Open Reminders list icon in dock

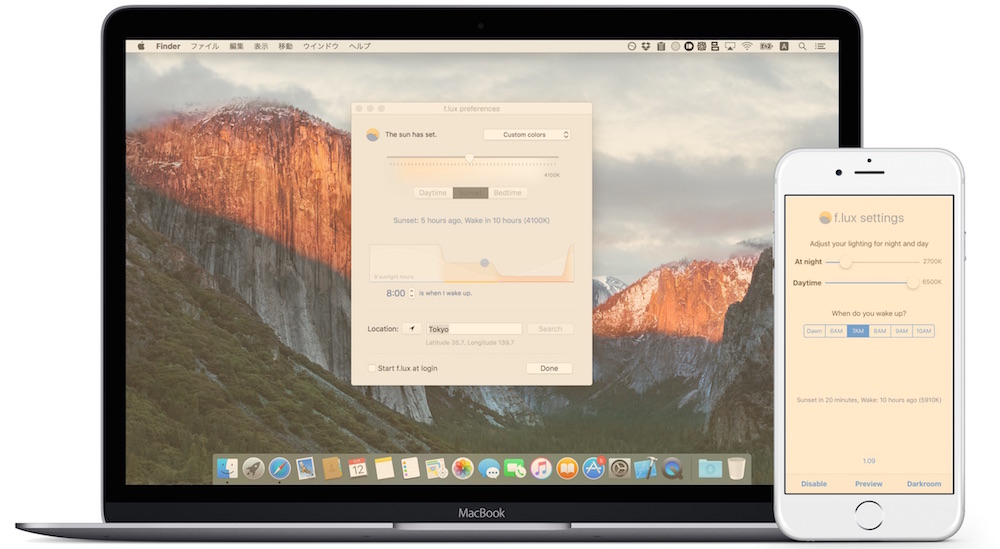coord(410,469)
